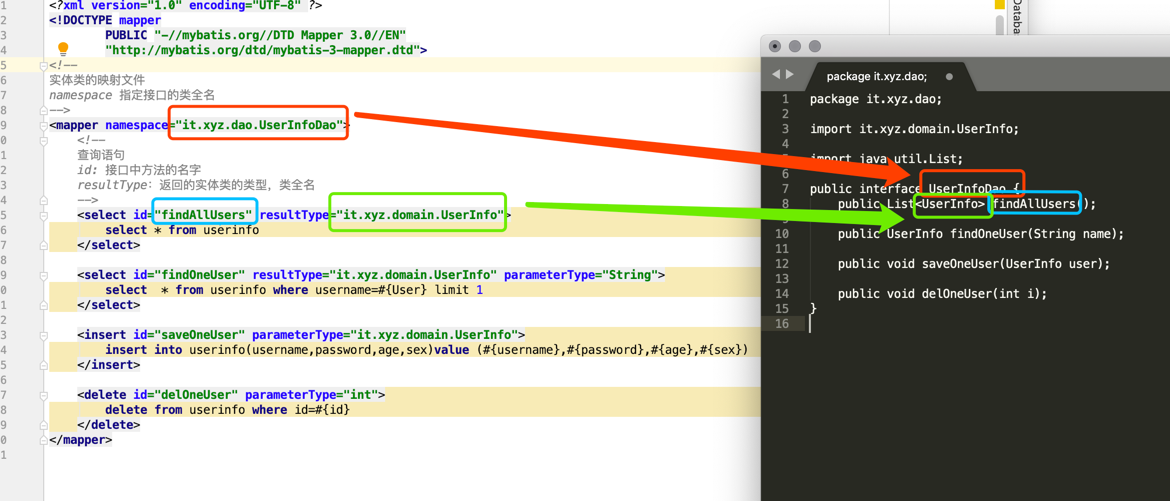Screen dimensions: 1170x501
Task: Click the yellow inspection marker above the scrollbar
Action: (999, 5)
